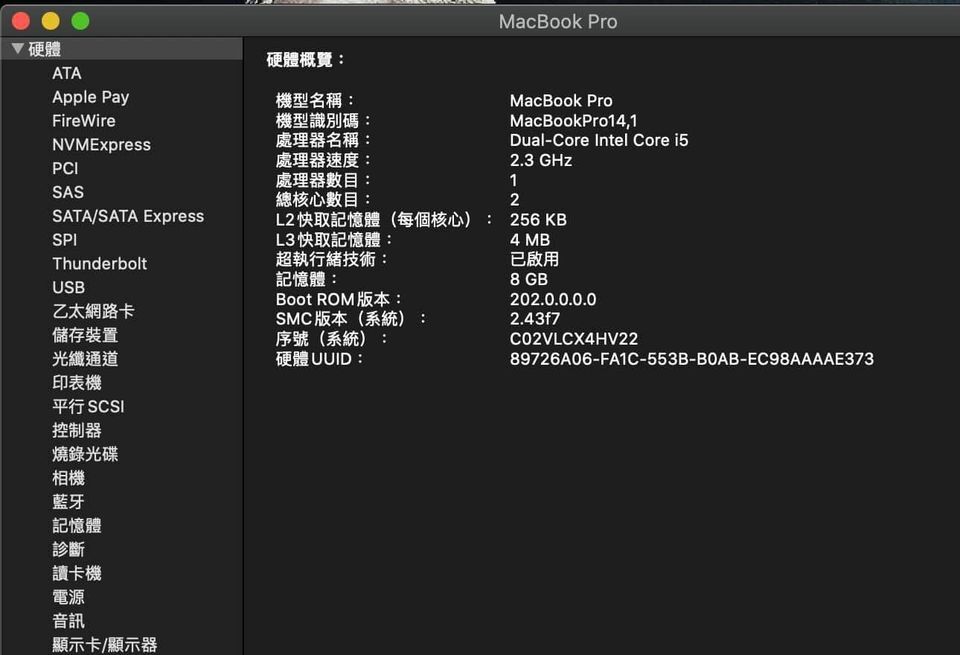The width and height of the screenshot is (960, 655).
Task: Select 顯示卡/顯示器 graphics entry
Action: [x=105, y=645]
